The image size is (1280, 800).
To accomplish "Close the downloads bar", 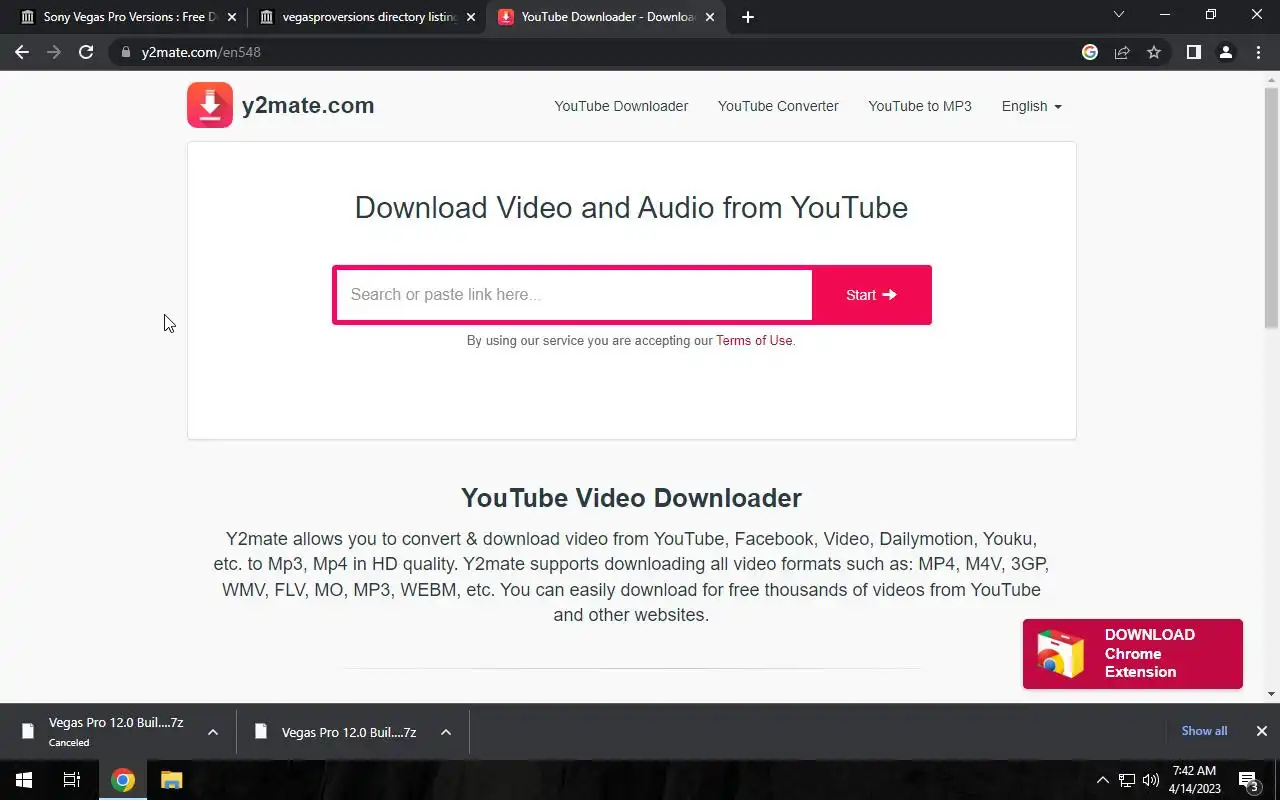I will [1261, 731].
